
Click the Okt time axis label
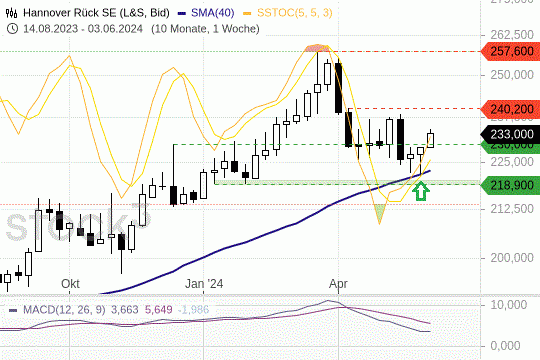point(70,284)
